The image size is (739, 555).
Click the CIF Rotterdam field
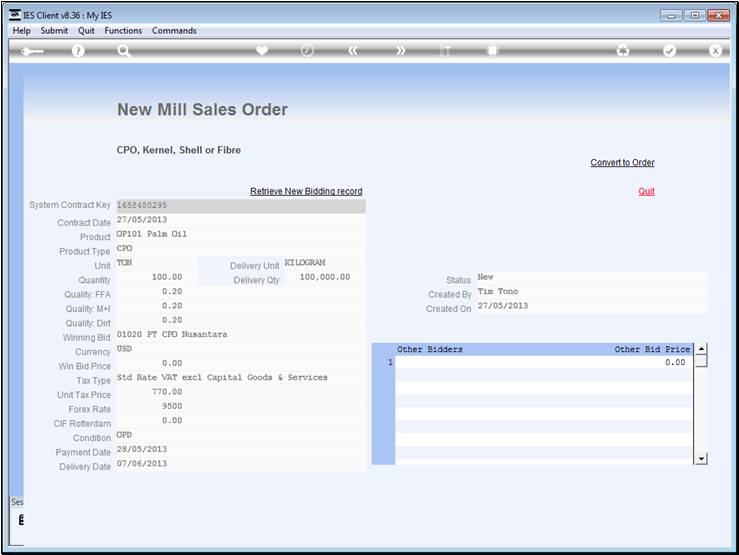point(241,421)
